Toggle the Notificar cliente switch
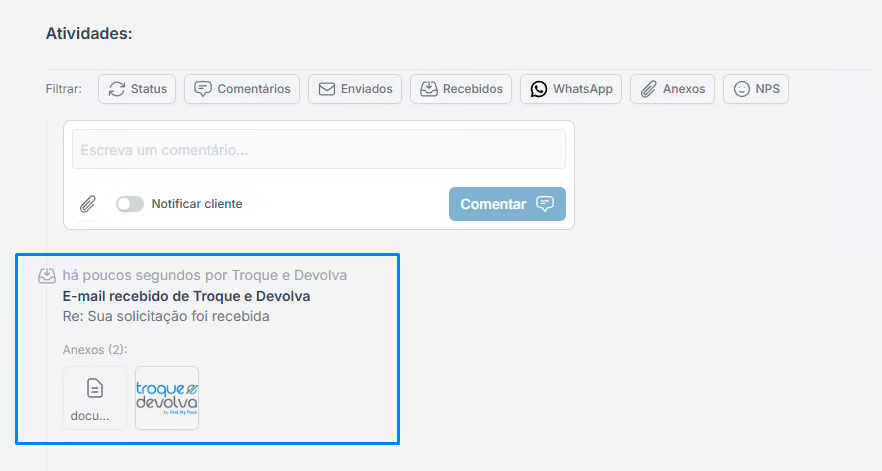The image size is (882, 471). (130, 204)
